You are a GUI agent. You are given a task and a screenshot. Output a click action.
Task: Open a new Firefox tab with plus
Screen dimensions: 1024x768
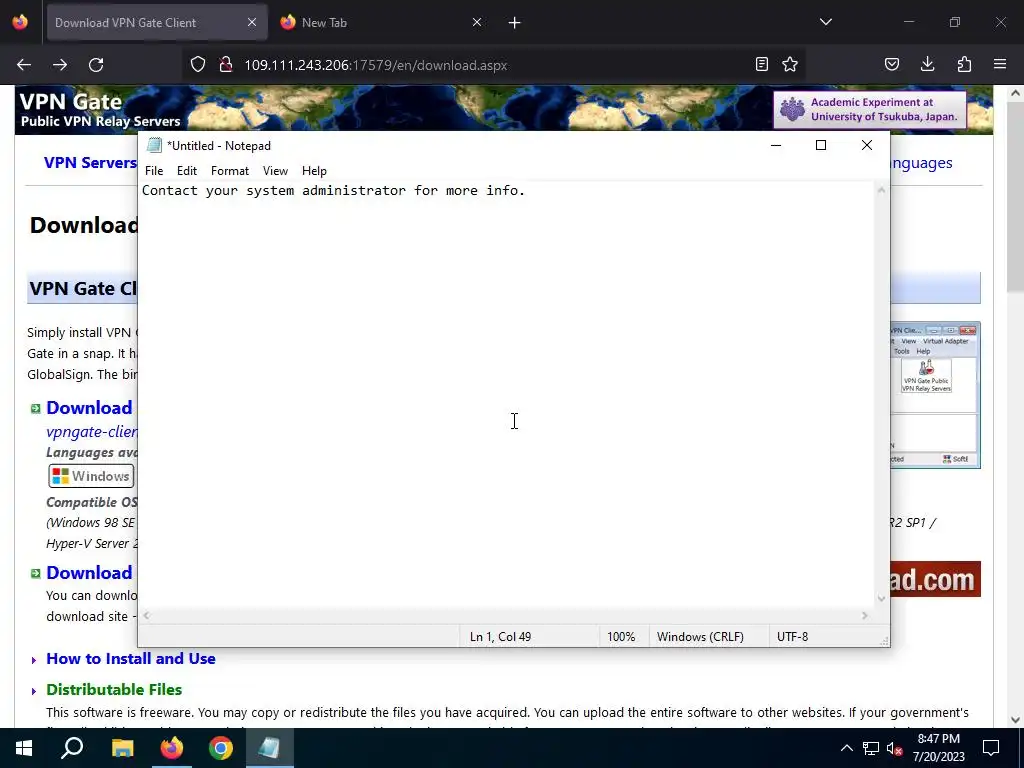pos(515,23)
